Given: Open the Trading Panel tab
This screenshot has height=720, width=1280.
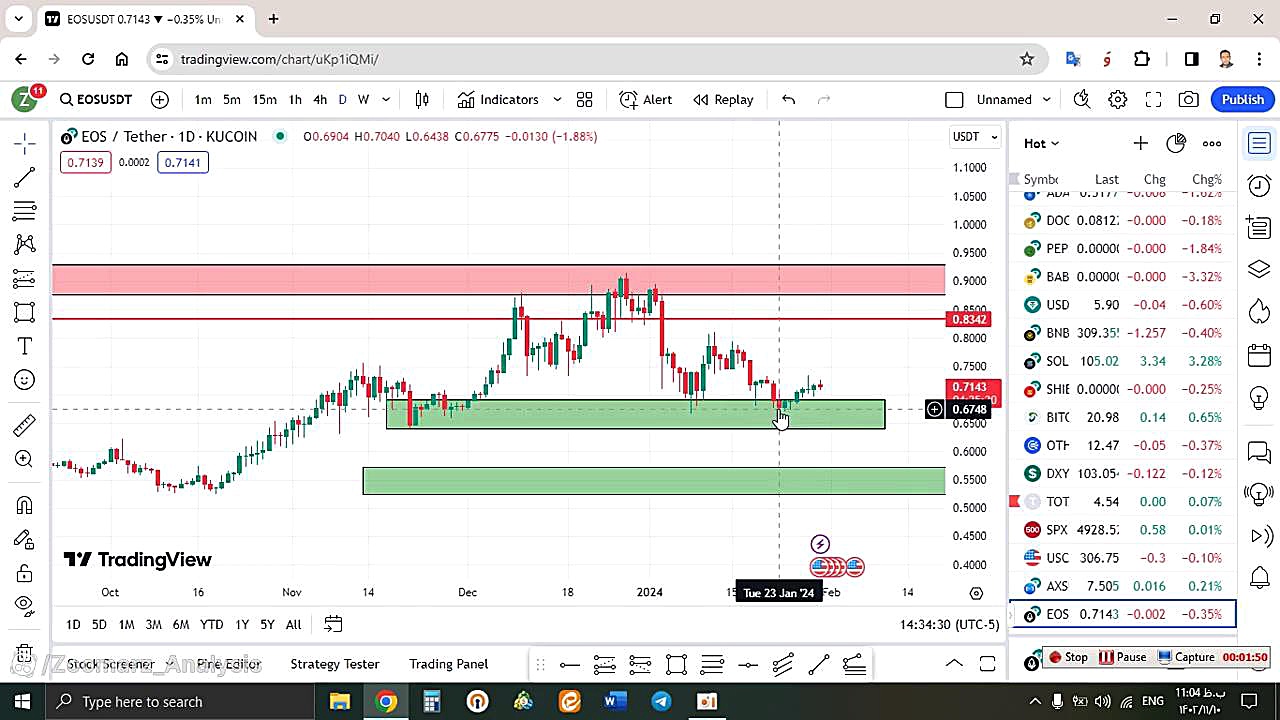Looking at the screenshot, I should pyautogui.click(x=449, y=664).
